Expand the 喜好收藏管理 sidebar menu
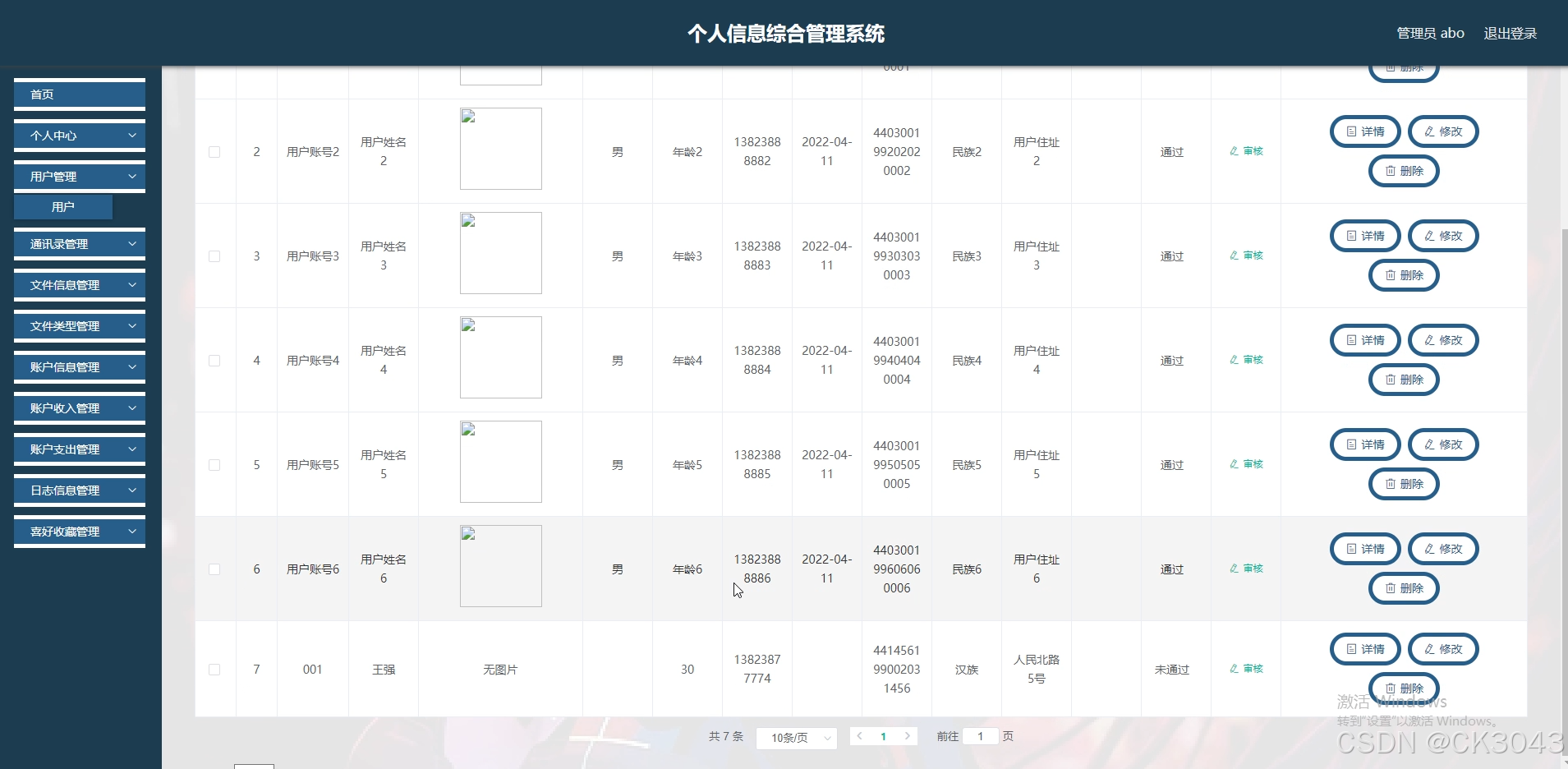The image size is (1568, 769). (80, 532)
